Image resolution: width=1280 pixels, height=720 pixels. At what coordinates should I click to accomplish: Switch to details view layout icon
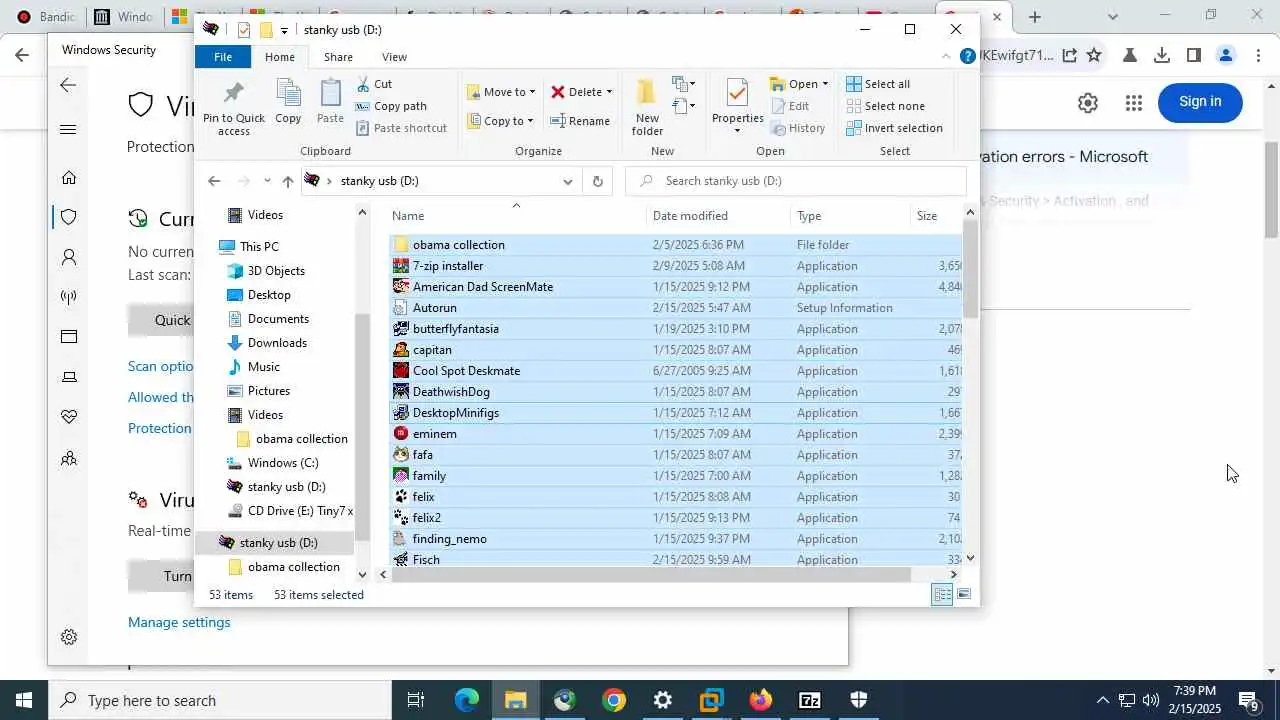[x=942, y=595]
